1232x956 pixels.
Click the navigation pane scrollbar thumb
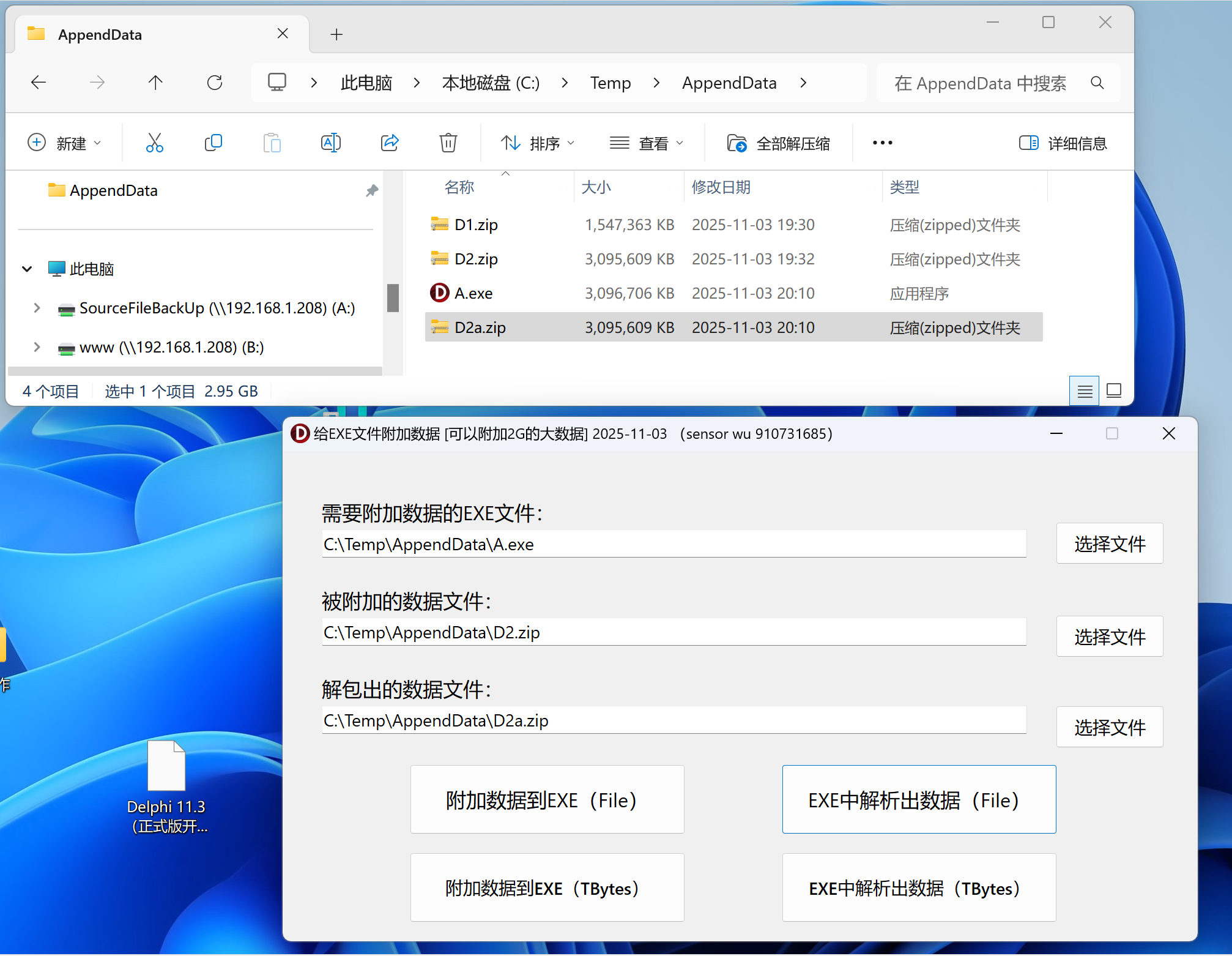click(x=393, y=298)
